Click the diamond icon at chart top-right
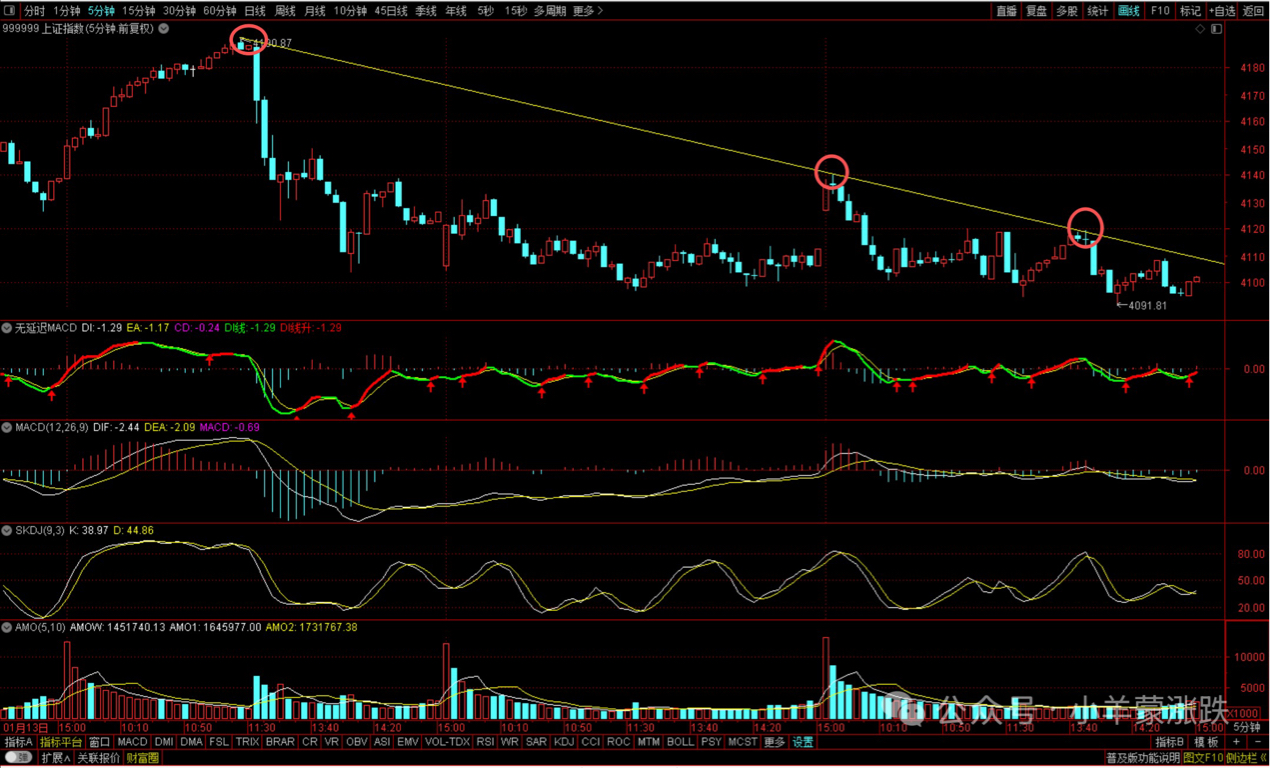The image size is (1270, 768). point(1201,29)
